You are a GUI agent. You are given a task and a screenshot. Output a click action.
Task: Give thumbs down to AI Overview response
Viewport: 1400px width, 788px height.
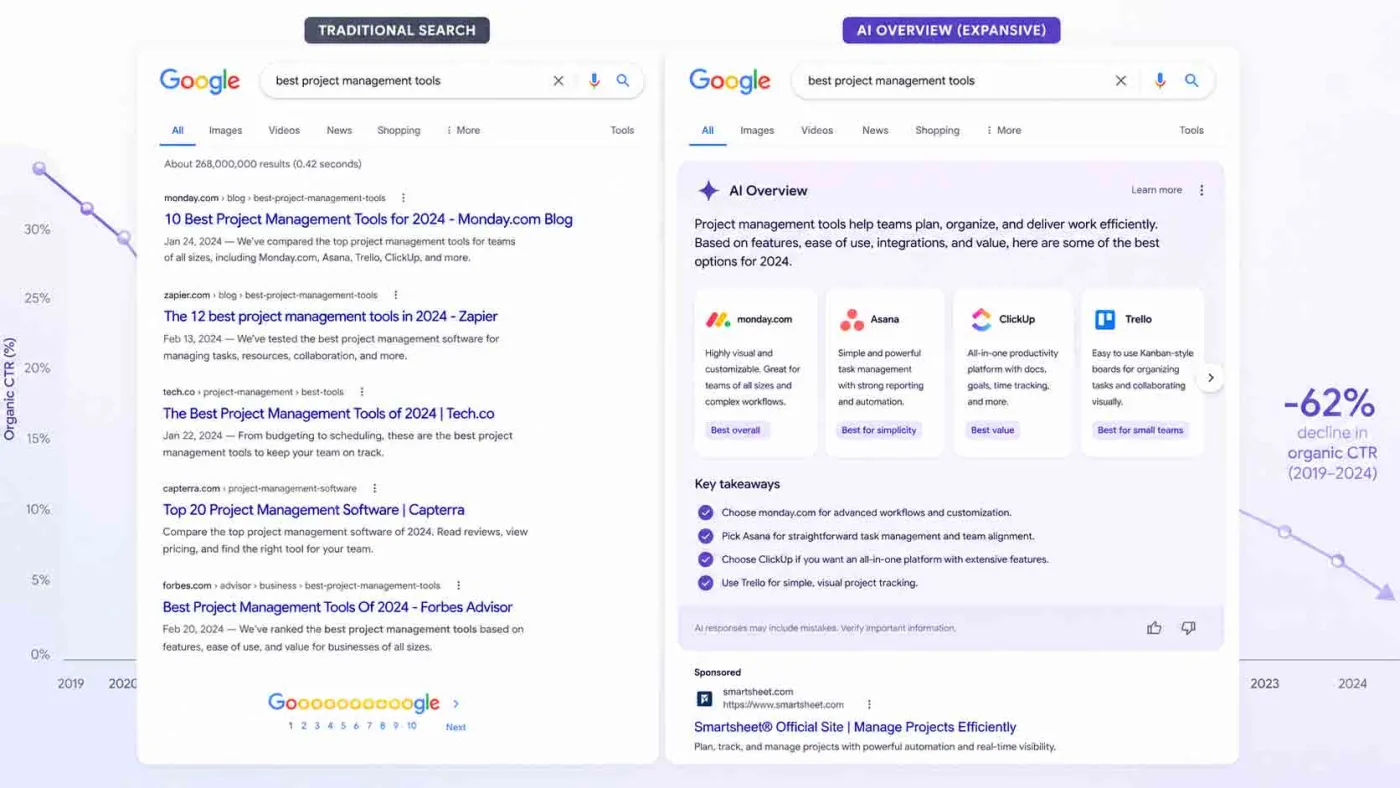(1188, 628)
